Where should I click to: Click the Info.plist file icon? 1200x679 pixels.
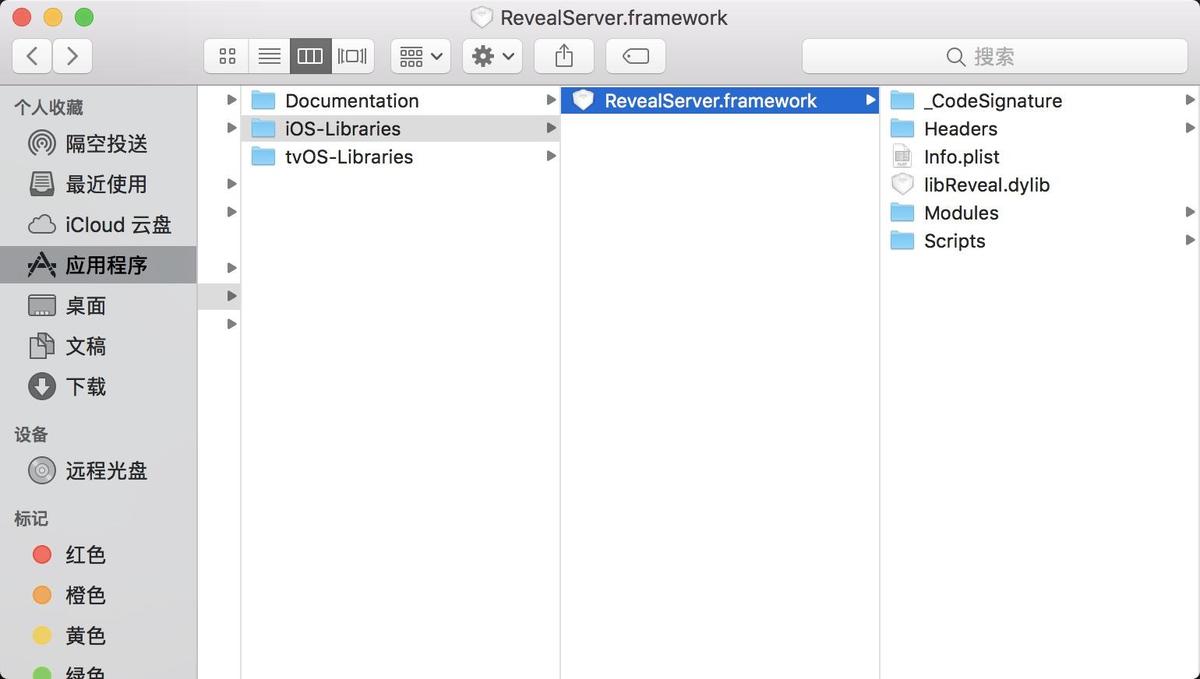coord(902,157)
